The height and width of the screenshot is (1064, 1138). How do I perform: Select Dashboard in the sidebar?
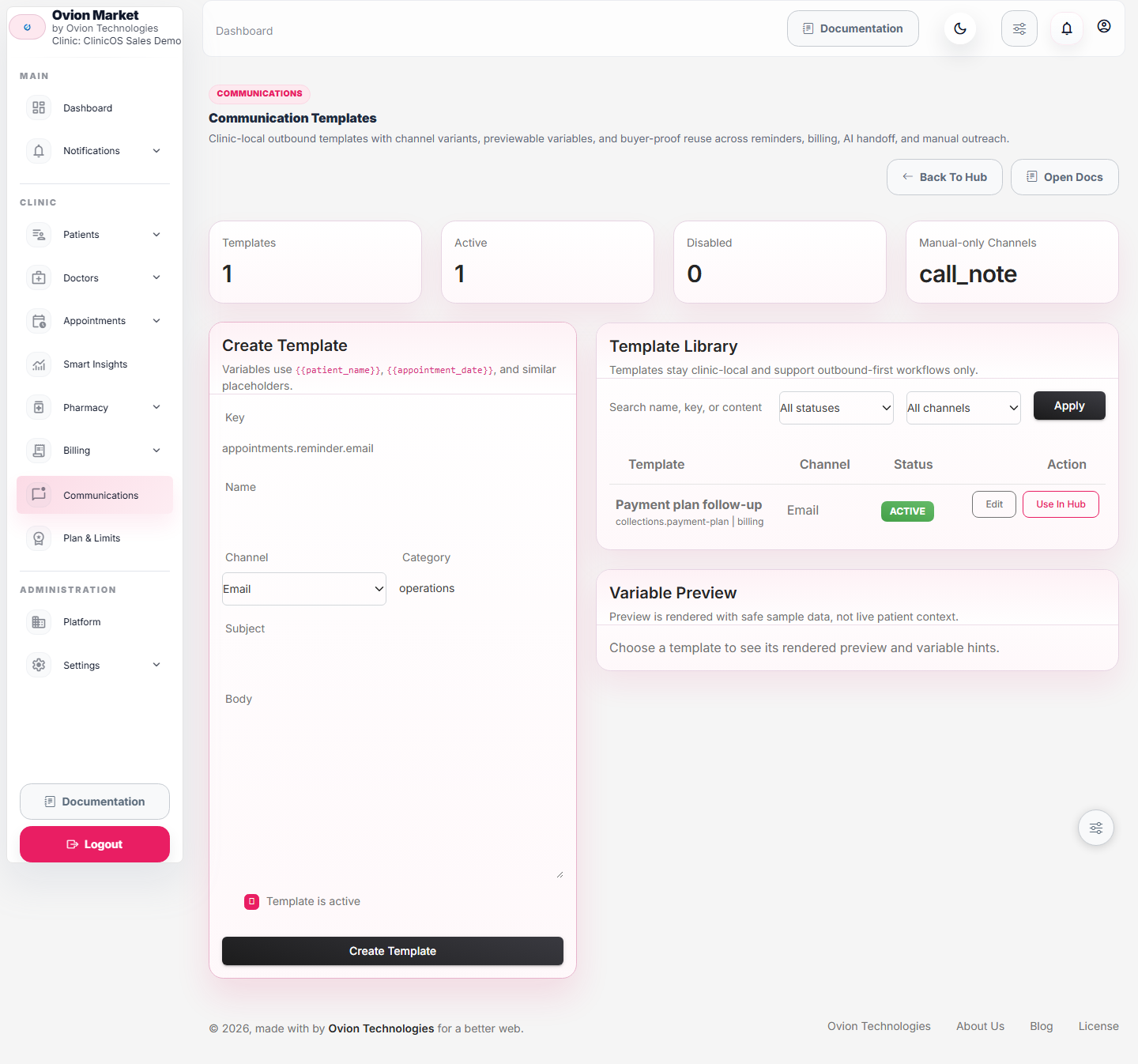click(95, 108)
